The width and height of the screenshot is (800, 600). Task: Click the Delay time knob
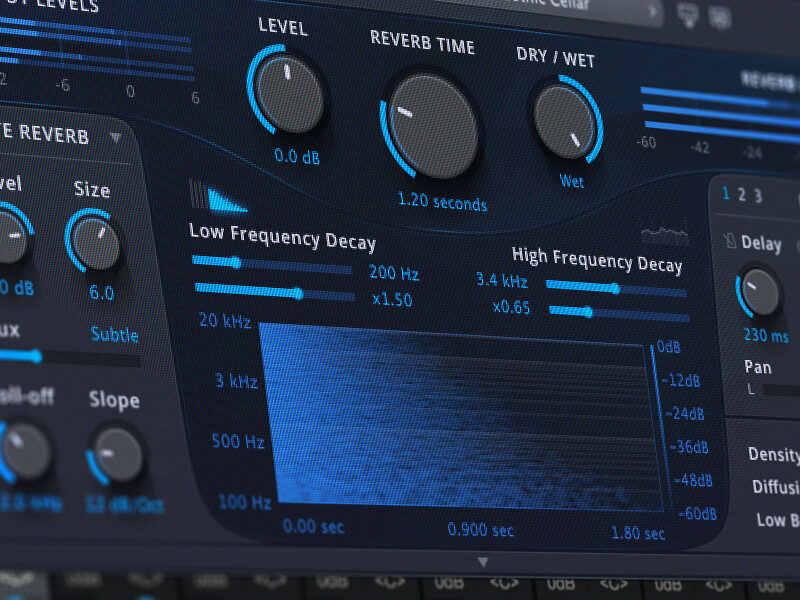pyautogui.click(x=760, y=293)
